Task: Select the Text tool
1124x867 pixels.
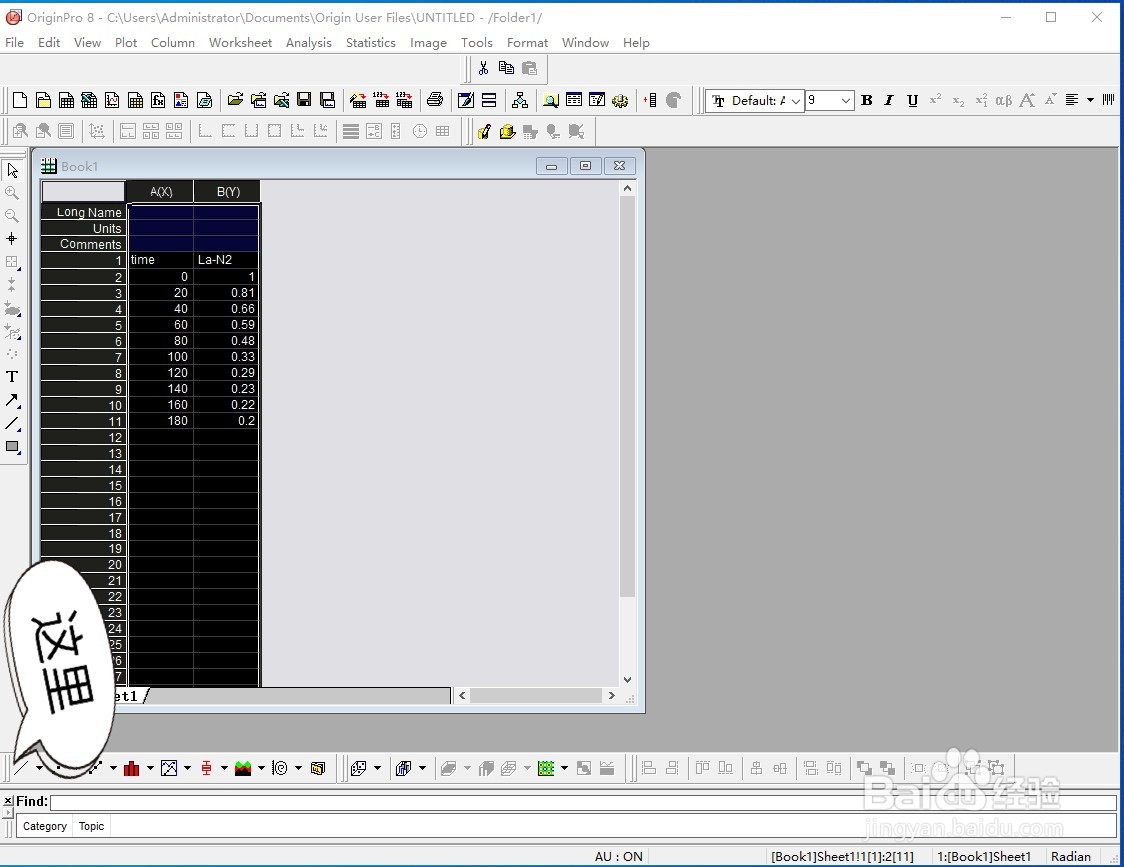Action: [x=12, y=376]
